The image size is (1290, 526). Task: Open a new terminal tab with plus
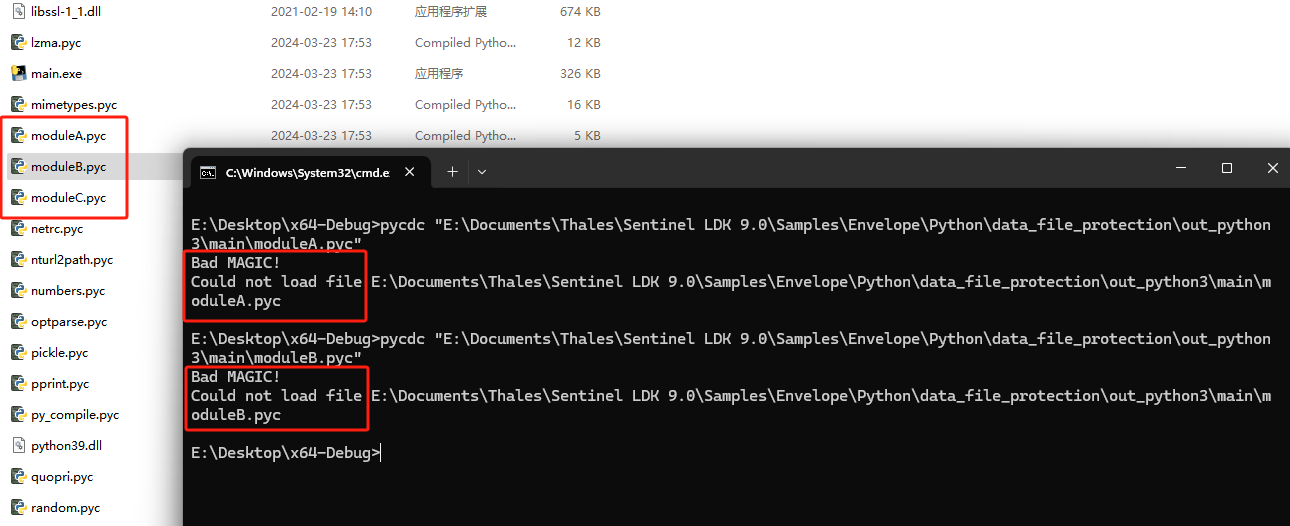(x=452, y=172)
